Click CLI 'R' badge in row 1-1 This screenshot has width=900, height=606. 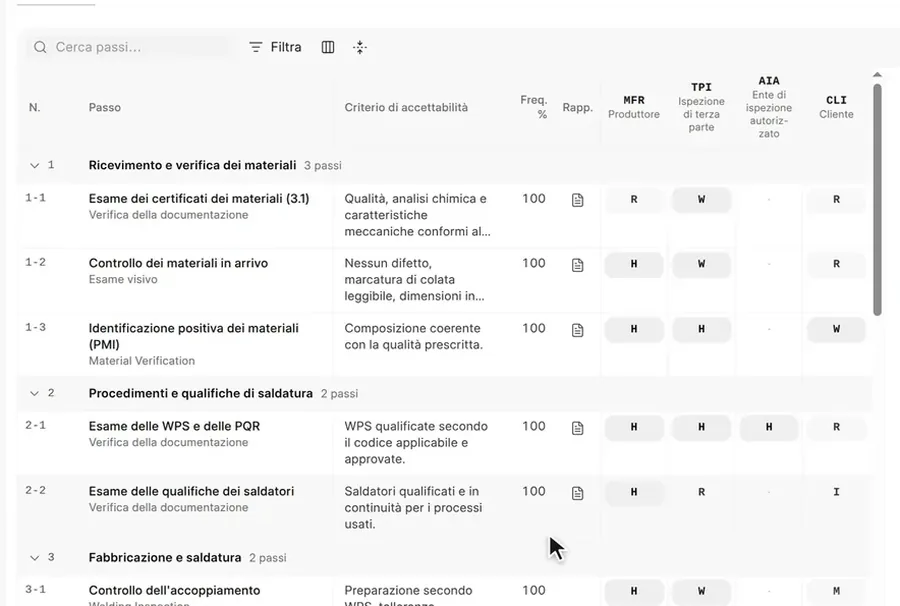(836, 200)
